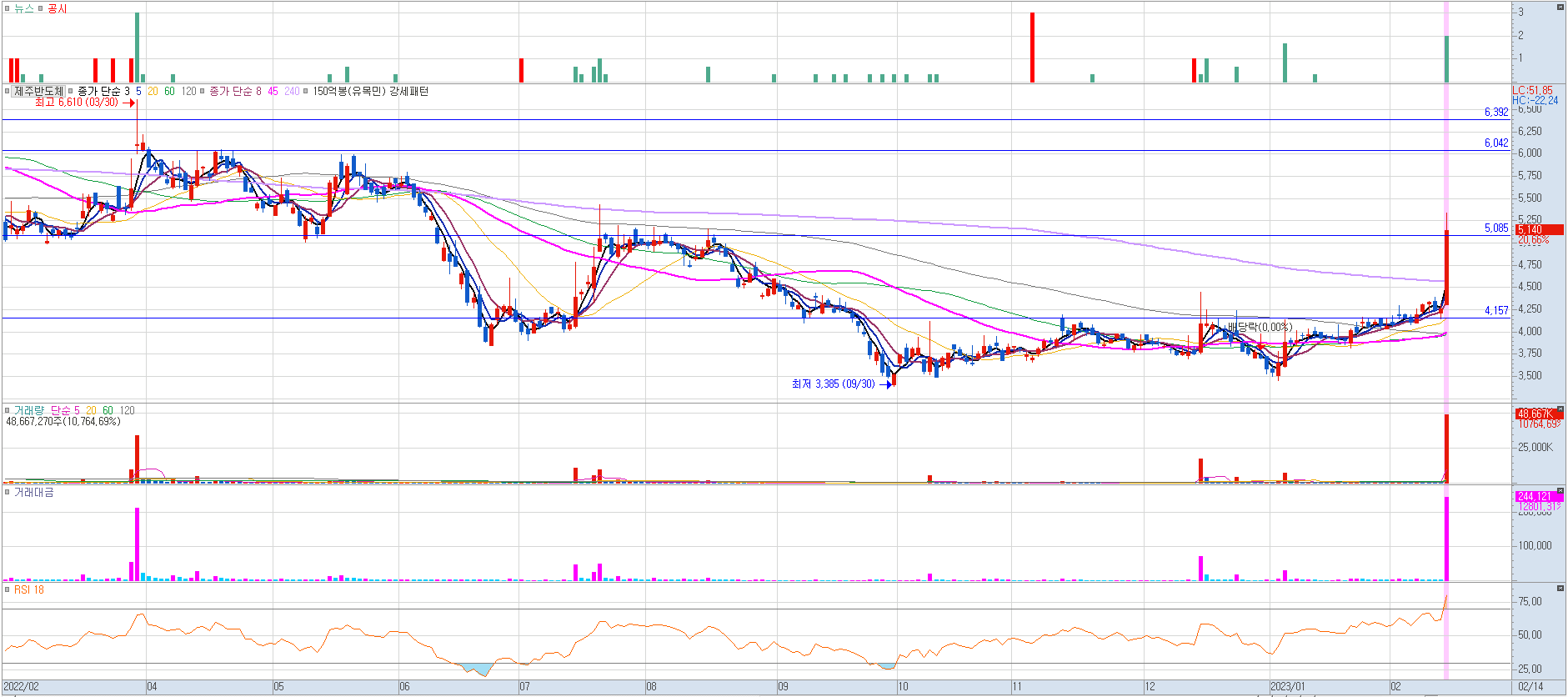Open the 150억봉(유목민) 강세패턴 indicator label
1568x697 pixels.
coord(371,91)
